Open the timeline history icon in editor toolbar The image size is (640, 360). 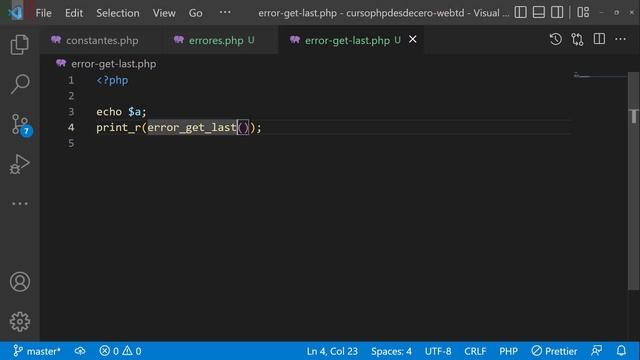[x=556, y=40]
